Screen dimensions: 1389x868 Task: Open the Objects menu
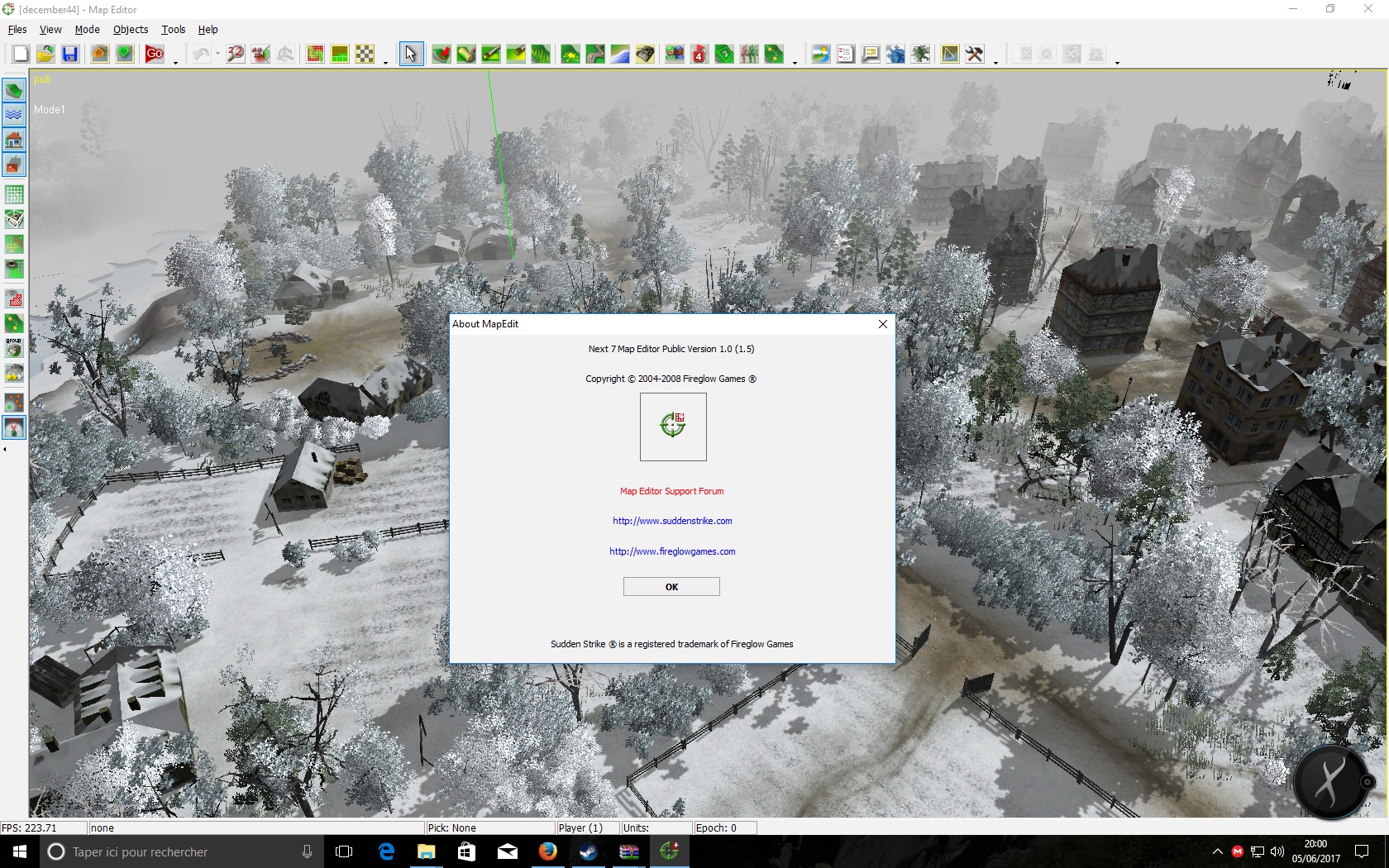click(x=131, y=30)
